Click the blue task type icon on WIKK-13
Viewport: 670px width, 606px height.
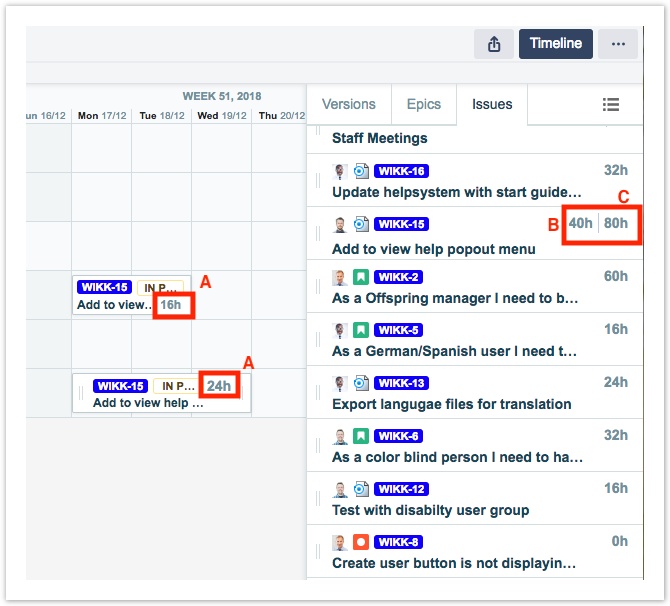coord(361,383)
